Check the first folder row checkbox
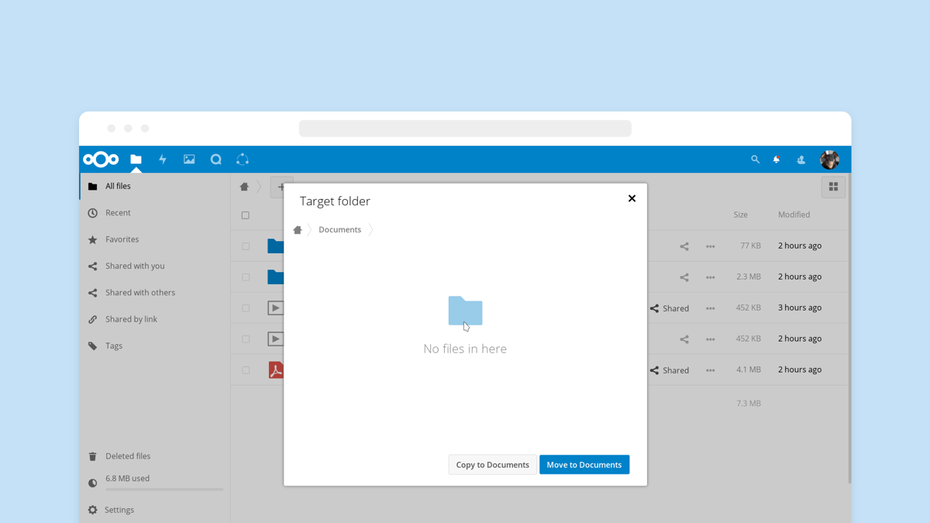The width and height of the screenshot is (930, 523). pos(245,246)
